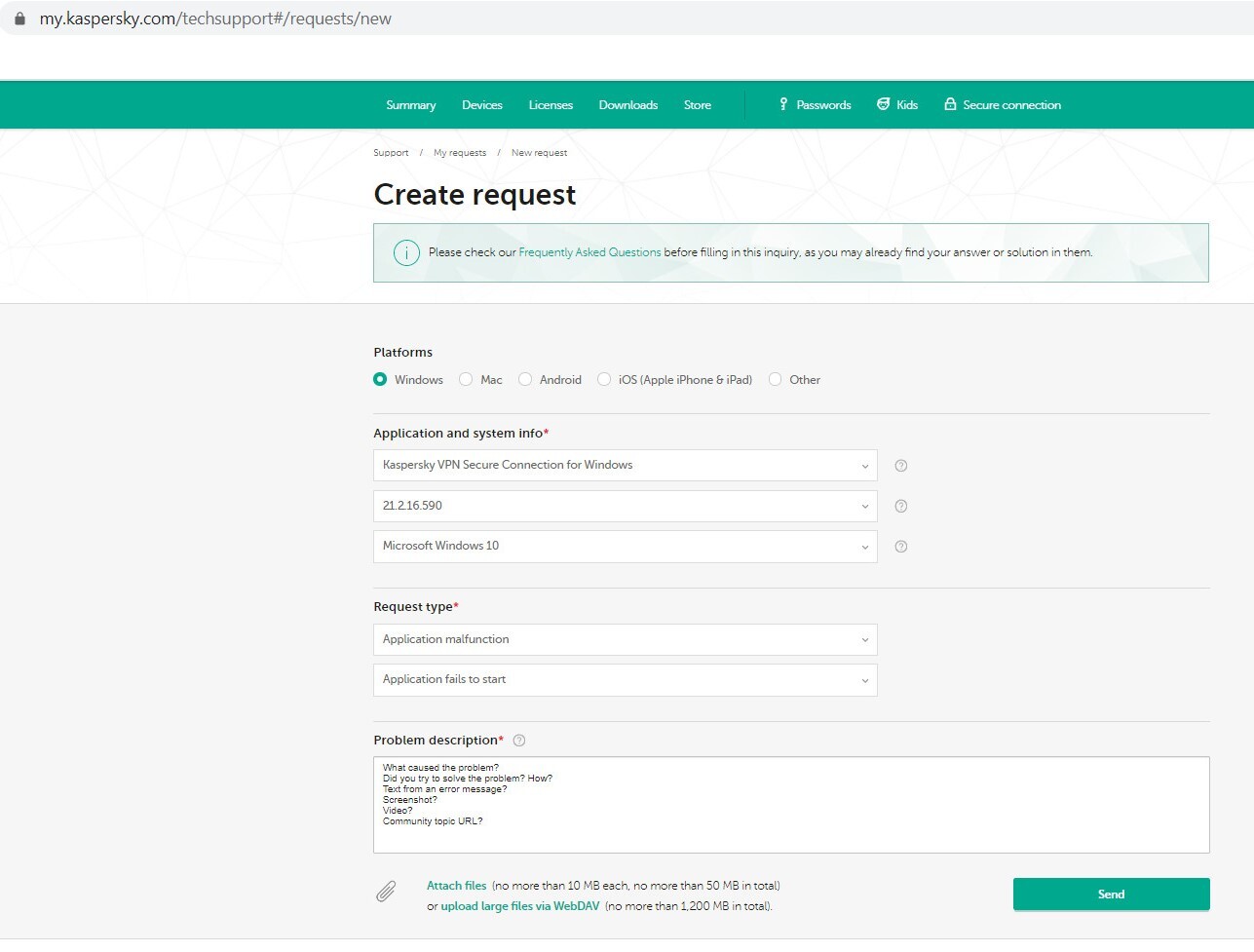This screenshot has width=1254, height=952.
Task: Select the iOS (Apple iPhone & iPad) radio button
Action: 604,379
